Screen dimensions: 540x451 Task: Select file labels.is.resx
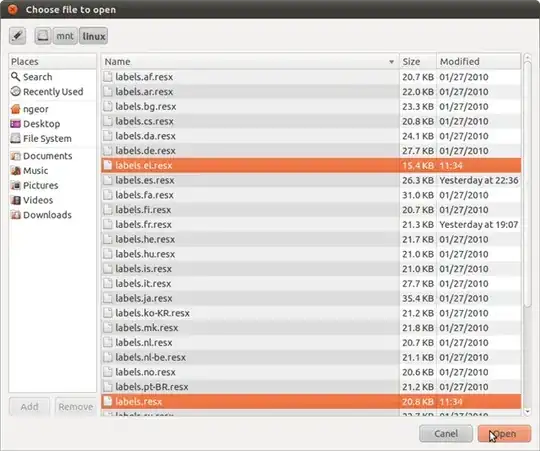311,269
